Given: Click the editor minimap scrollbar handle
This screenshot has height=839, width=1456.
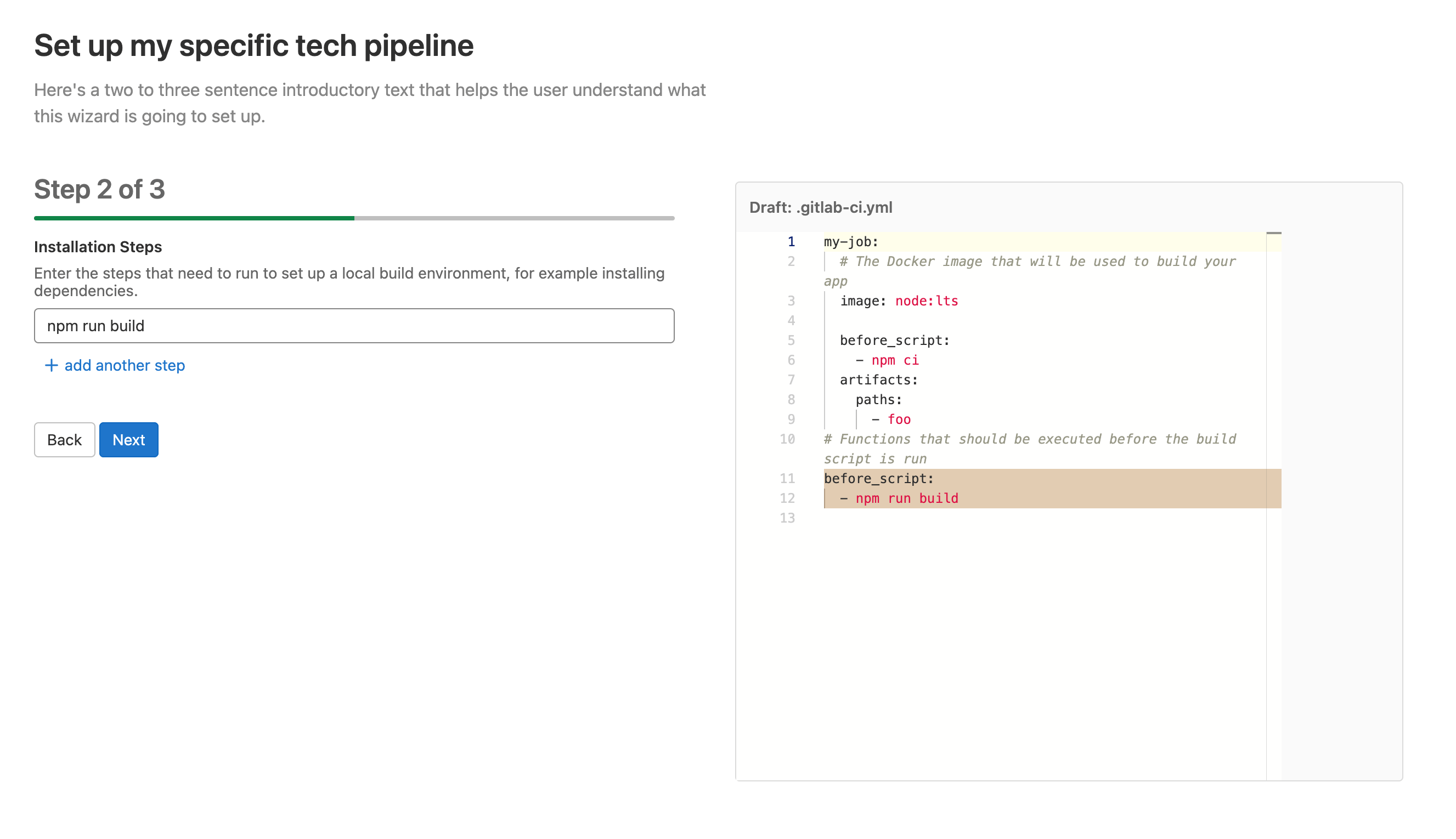Looking at the screenshot, I should click(x=1273, y=234).
